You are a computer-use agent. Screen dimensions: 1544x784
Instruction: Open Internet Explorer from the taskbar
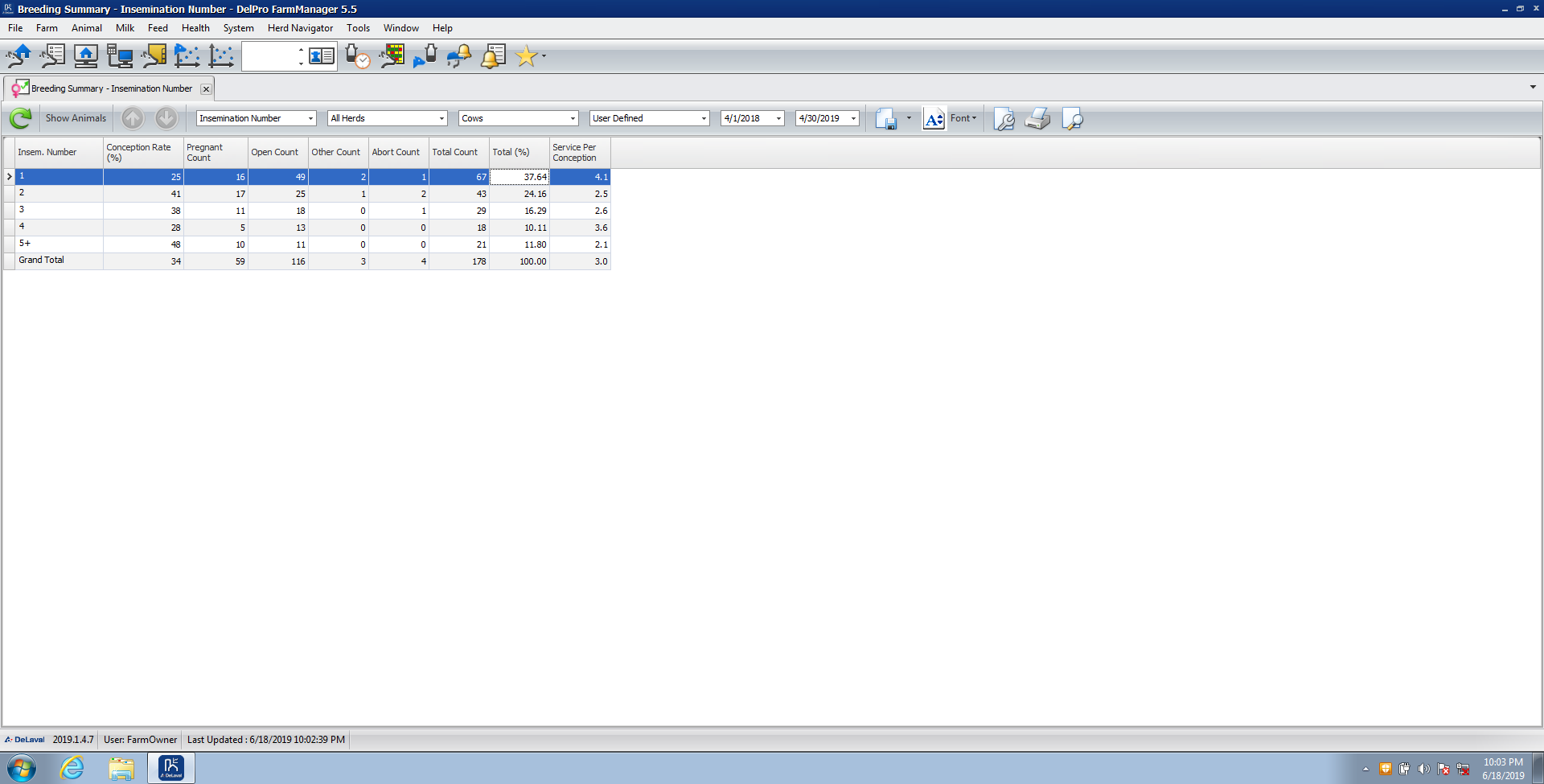click(72, 768)
